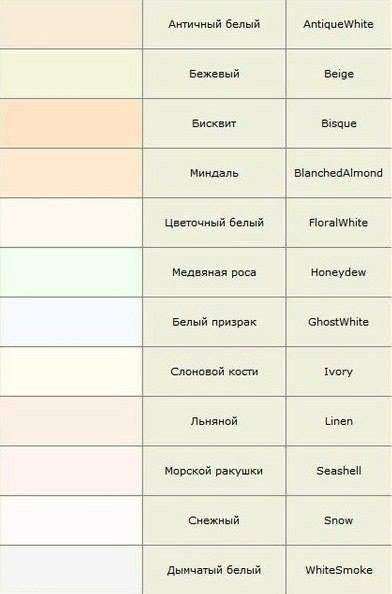
Task: Click the 'Античный белый' name cell
Action: [214, 24]
